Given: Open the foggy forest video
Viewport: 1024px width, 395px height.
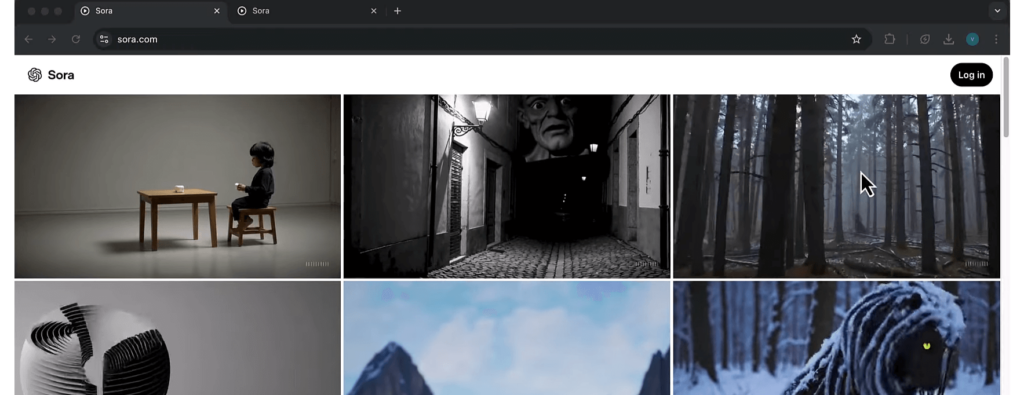Looking at the screenshot, I should coord(836,186).
